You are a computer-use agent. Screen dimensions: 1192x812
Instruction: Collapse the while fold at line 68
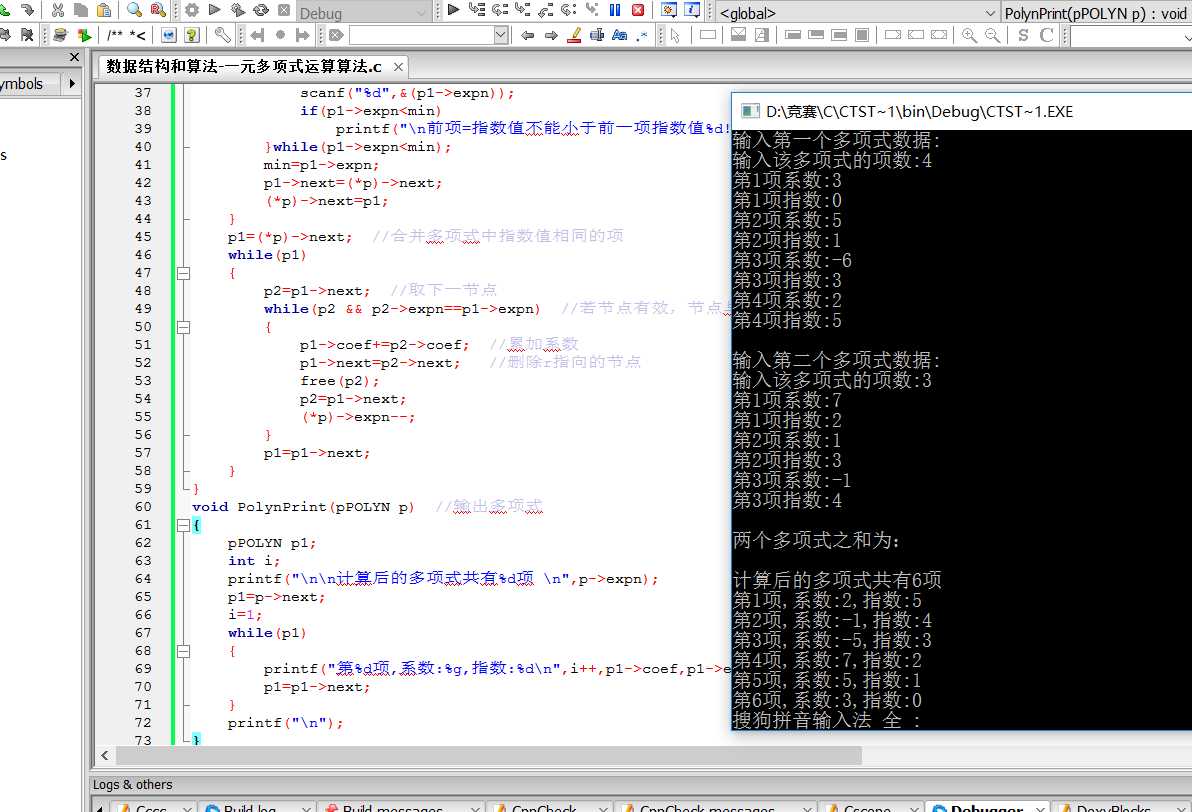[x=183, y=651]
